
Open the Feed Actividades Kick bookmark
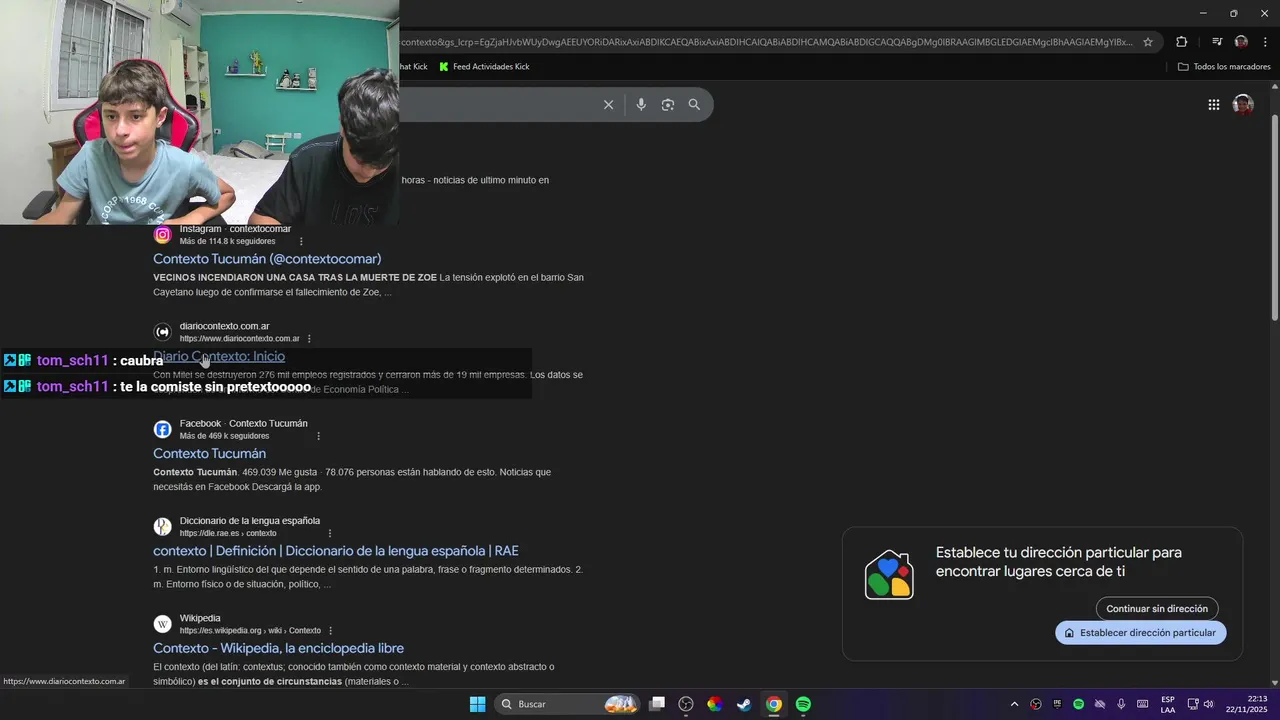484,67
